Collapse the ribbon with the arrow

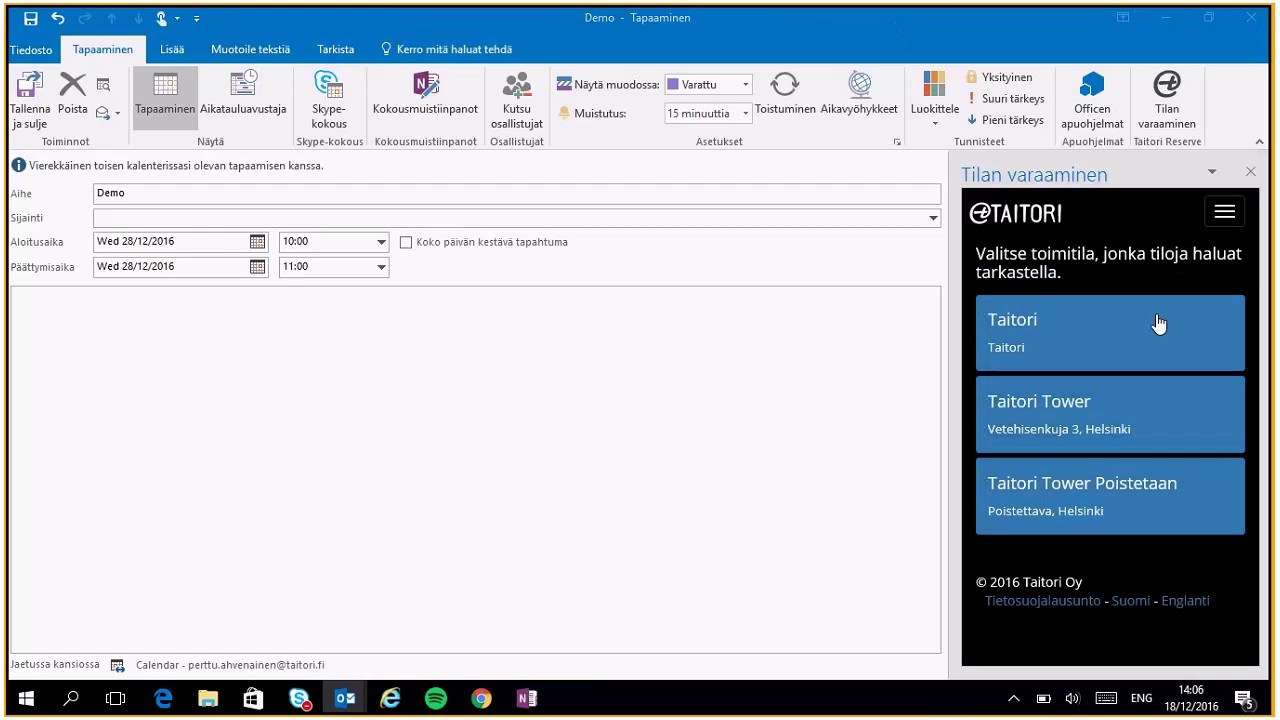tap(1259, 142)
